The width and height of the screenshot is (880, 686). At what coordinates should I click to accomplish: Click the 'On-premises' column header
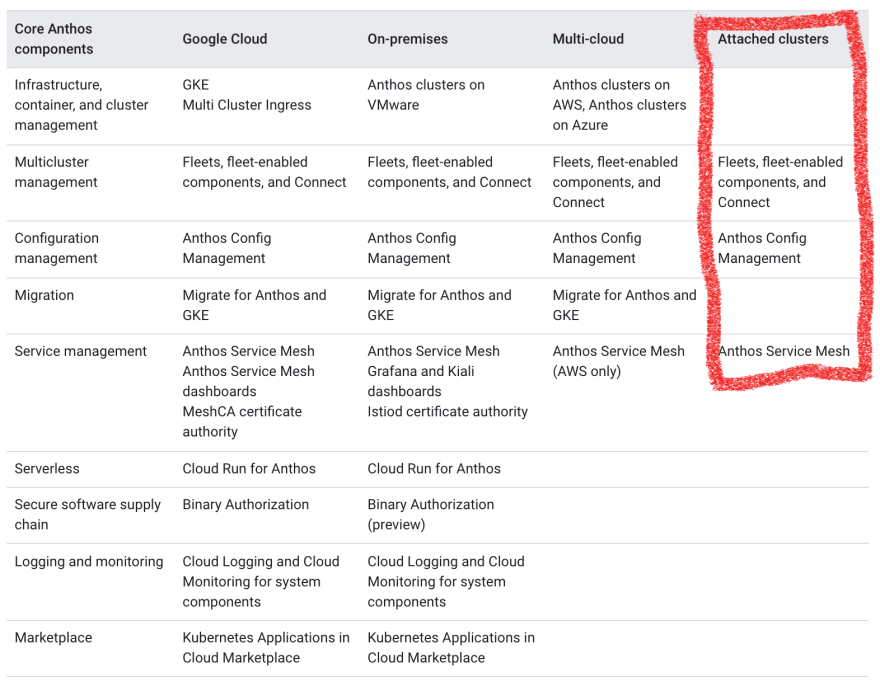(x=407, y=39)
